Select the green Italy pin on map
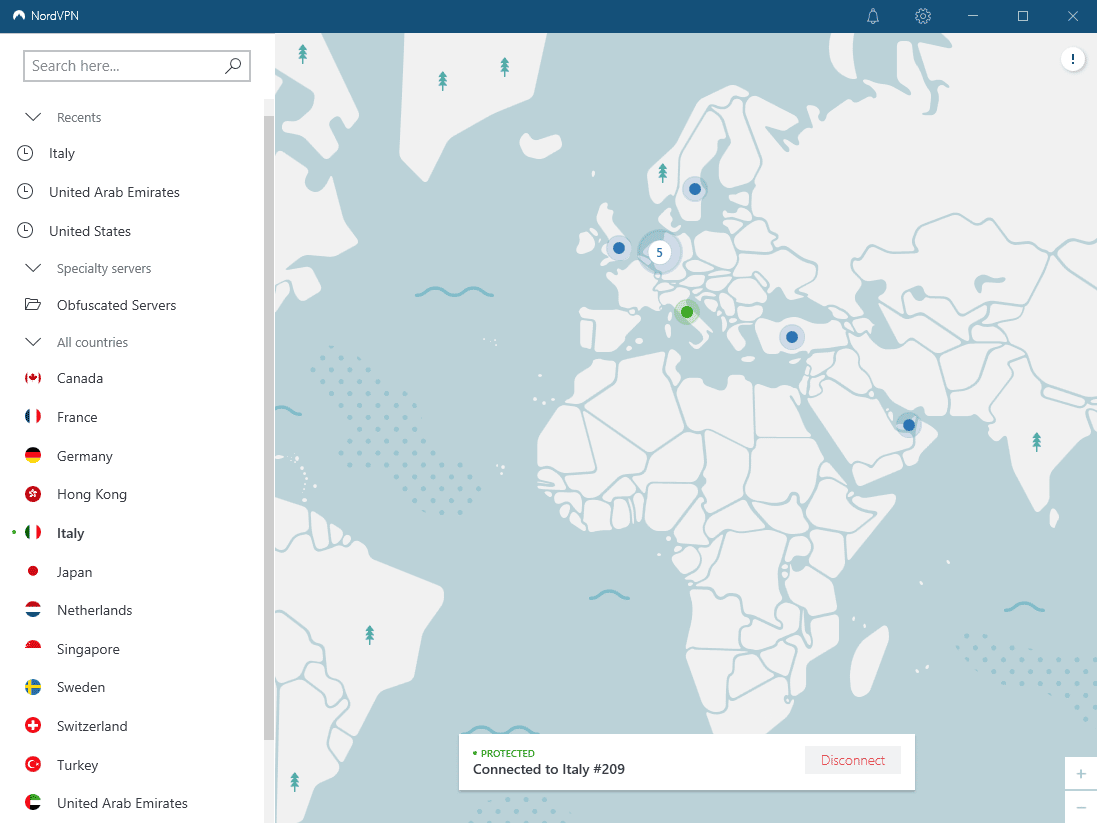Image resolution: width=1097 pixels, height=823 pixels. (x=686, y=311)
